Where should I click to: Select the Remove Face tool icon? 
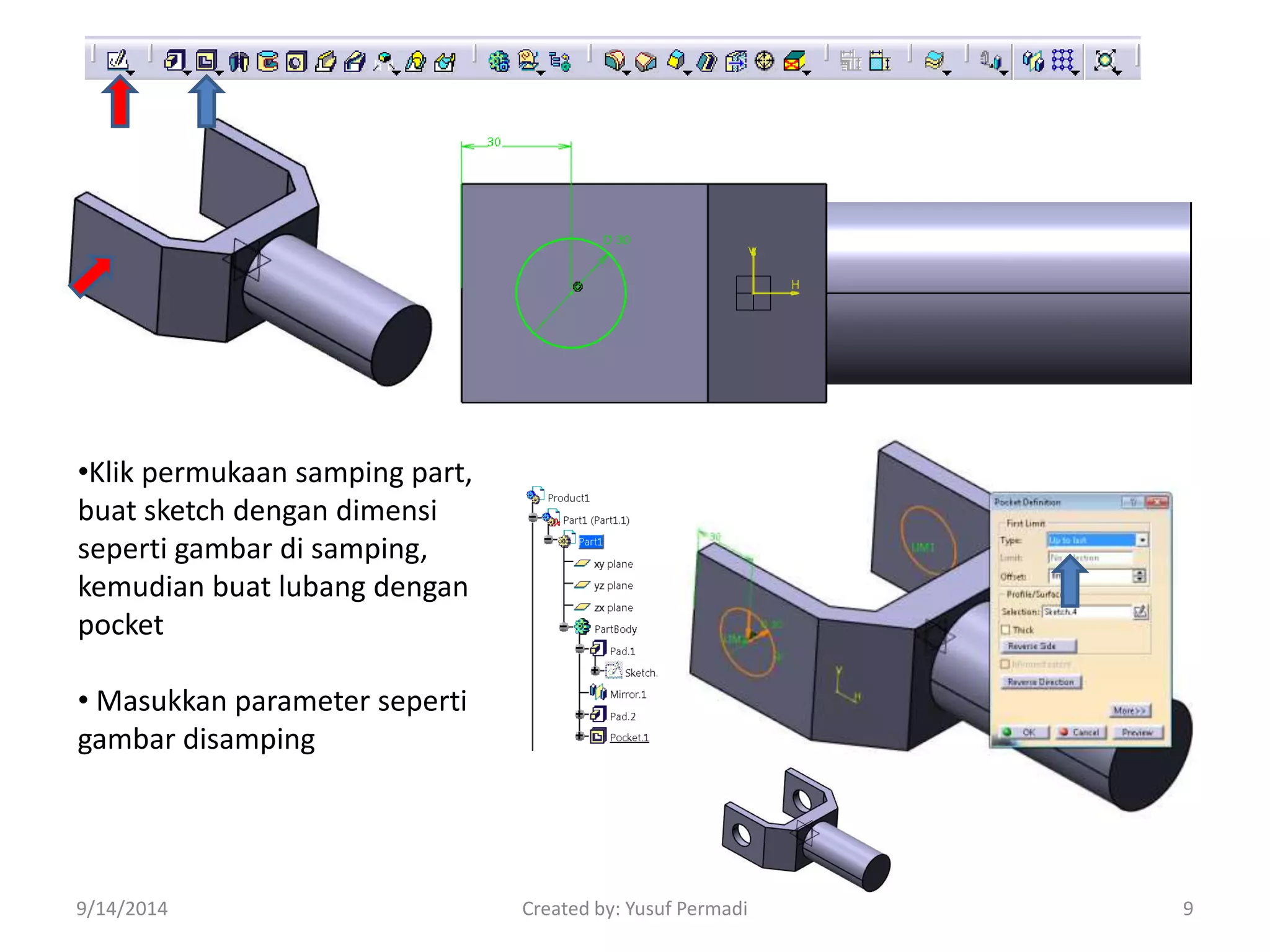click(x=794, y=61)
